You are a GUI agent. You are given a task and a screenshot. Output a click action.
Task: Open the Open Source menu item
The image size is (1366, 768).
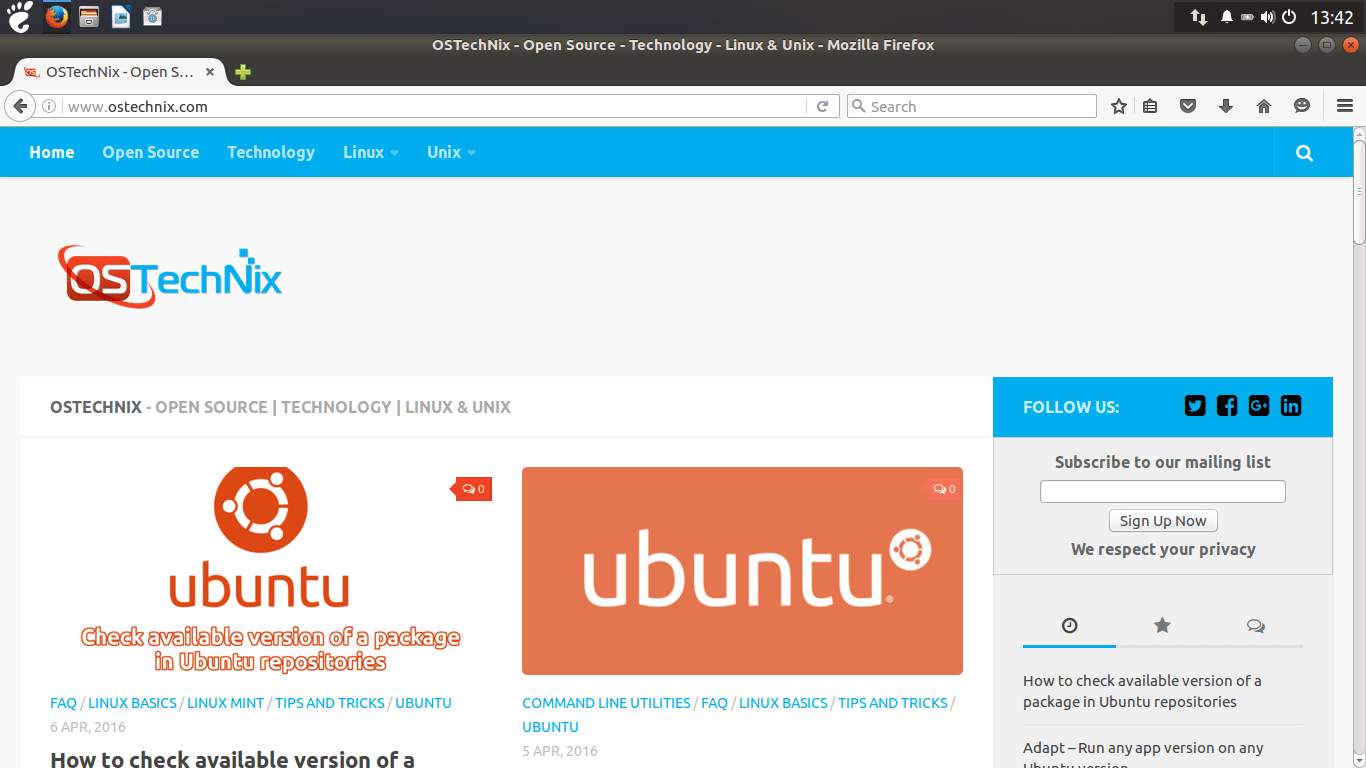click(x=150, y=152)
